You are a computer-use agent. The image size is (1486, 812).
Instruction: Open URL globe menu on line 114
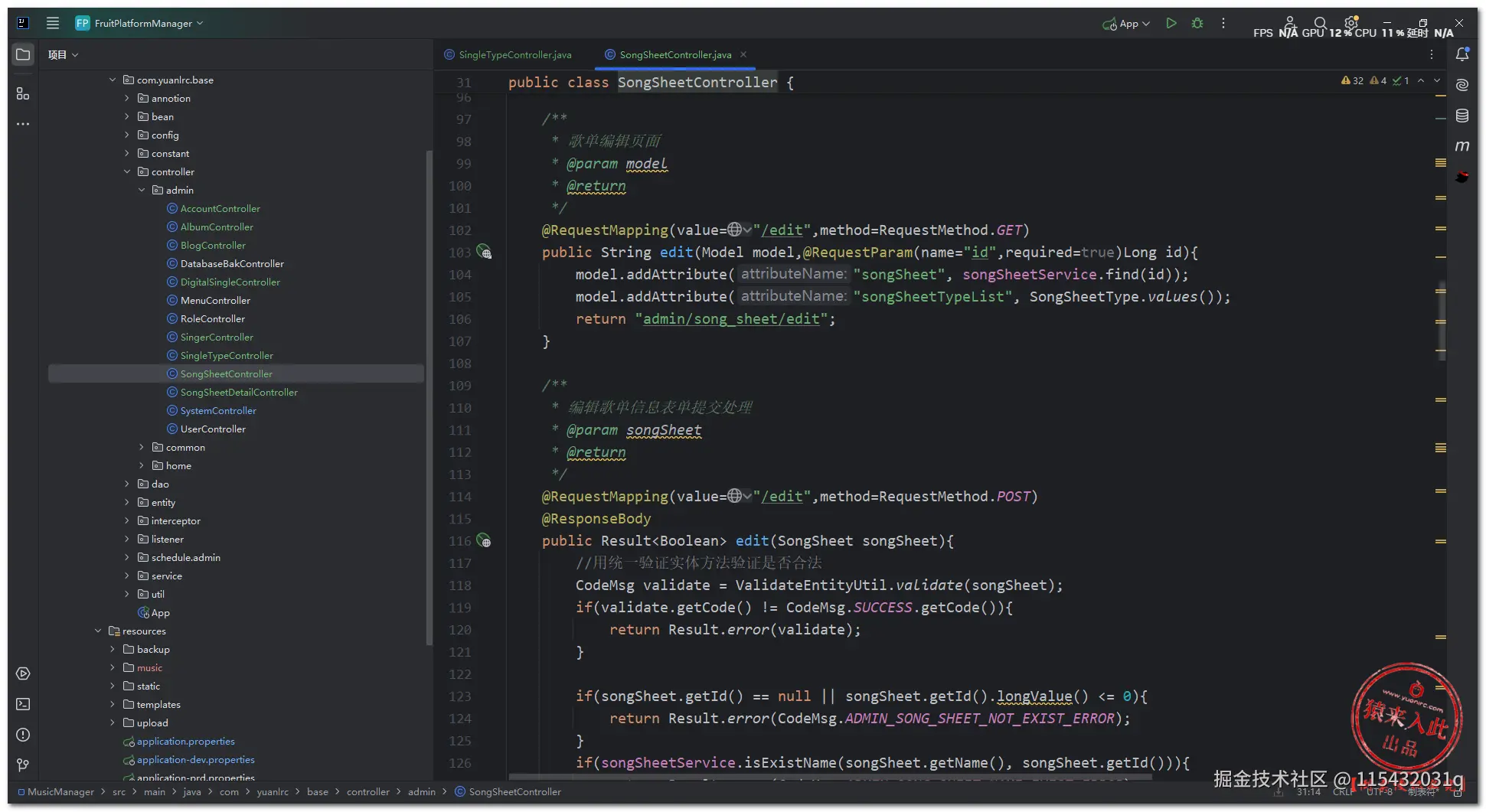click(x=739, y=496)
